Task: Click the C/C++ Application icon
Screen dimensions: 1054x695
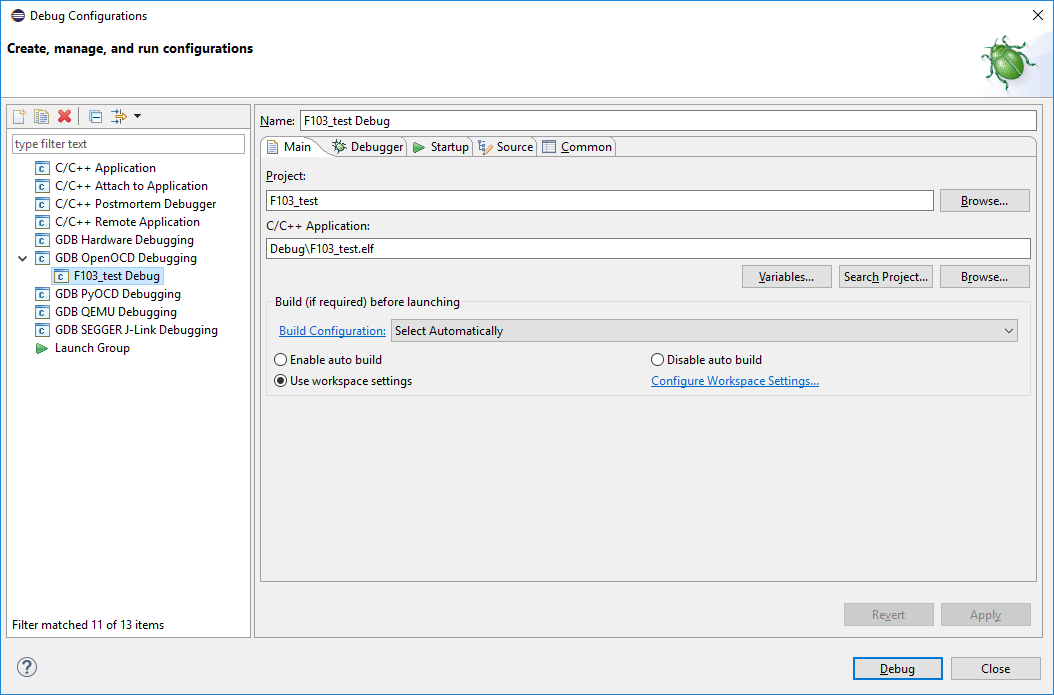Action: point(42,168)
